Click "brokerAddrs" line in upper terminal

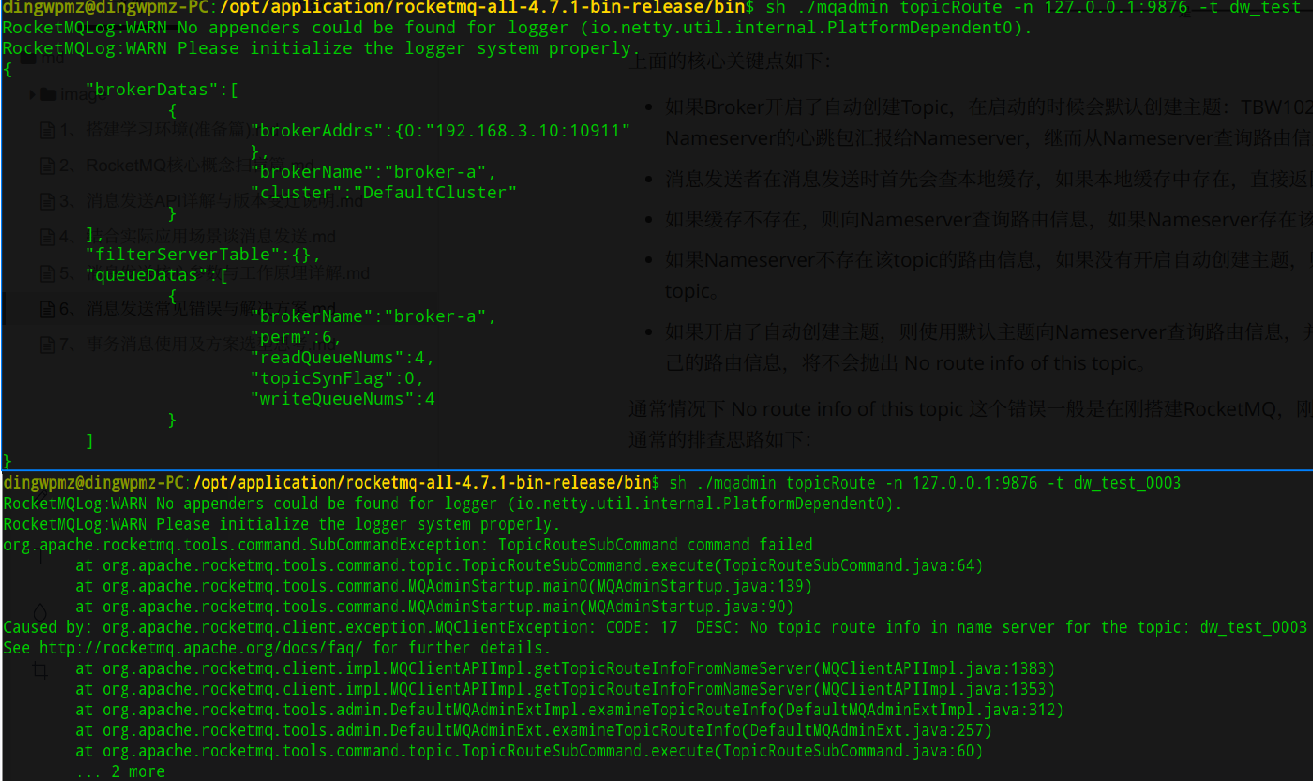pos(441,131)
